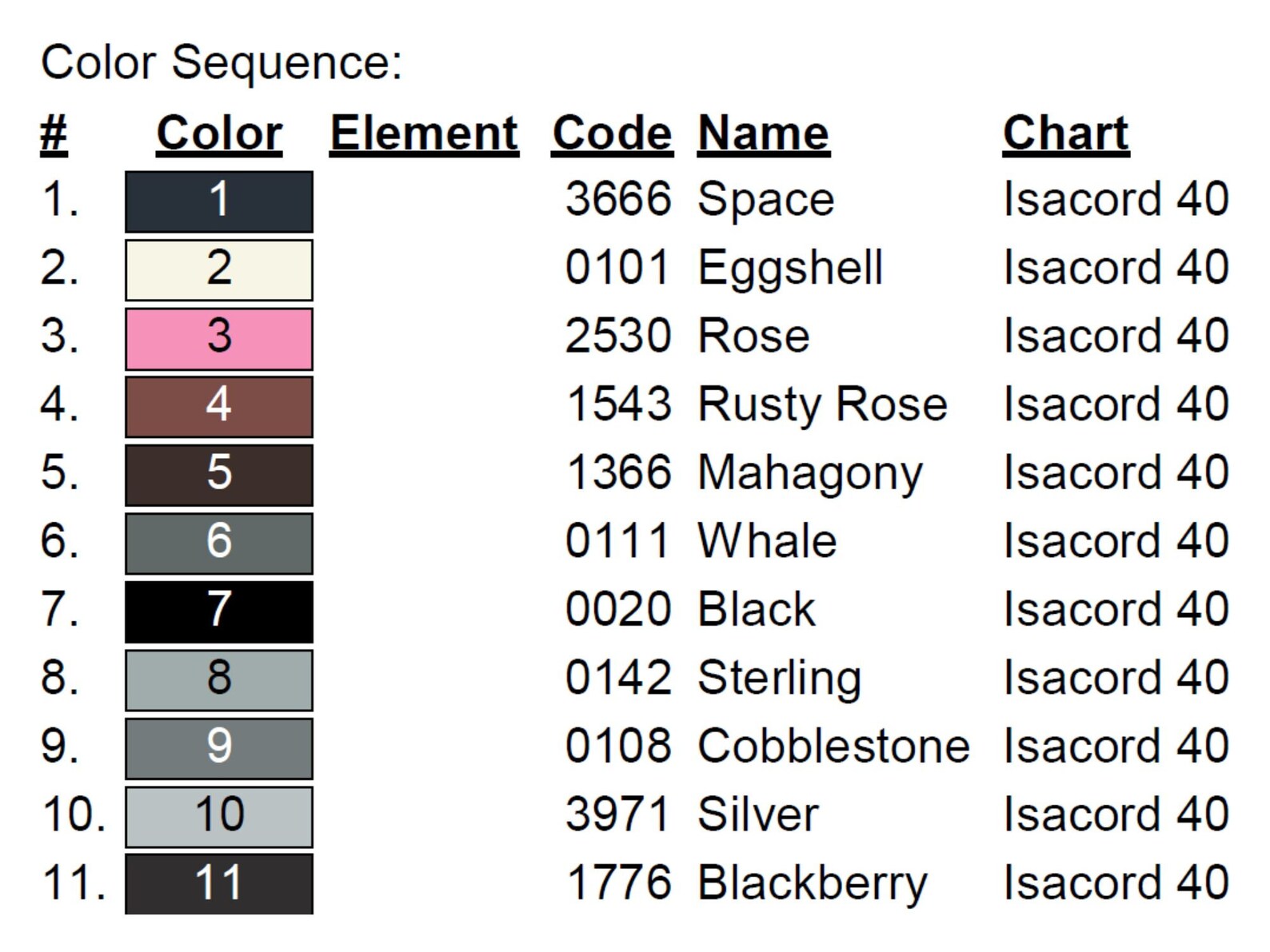Choose the Mahagony swatch 5
Viewport: 1270px width, 952px height.
pyautogui.click(x=218, y=475)
